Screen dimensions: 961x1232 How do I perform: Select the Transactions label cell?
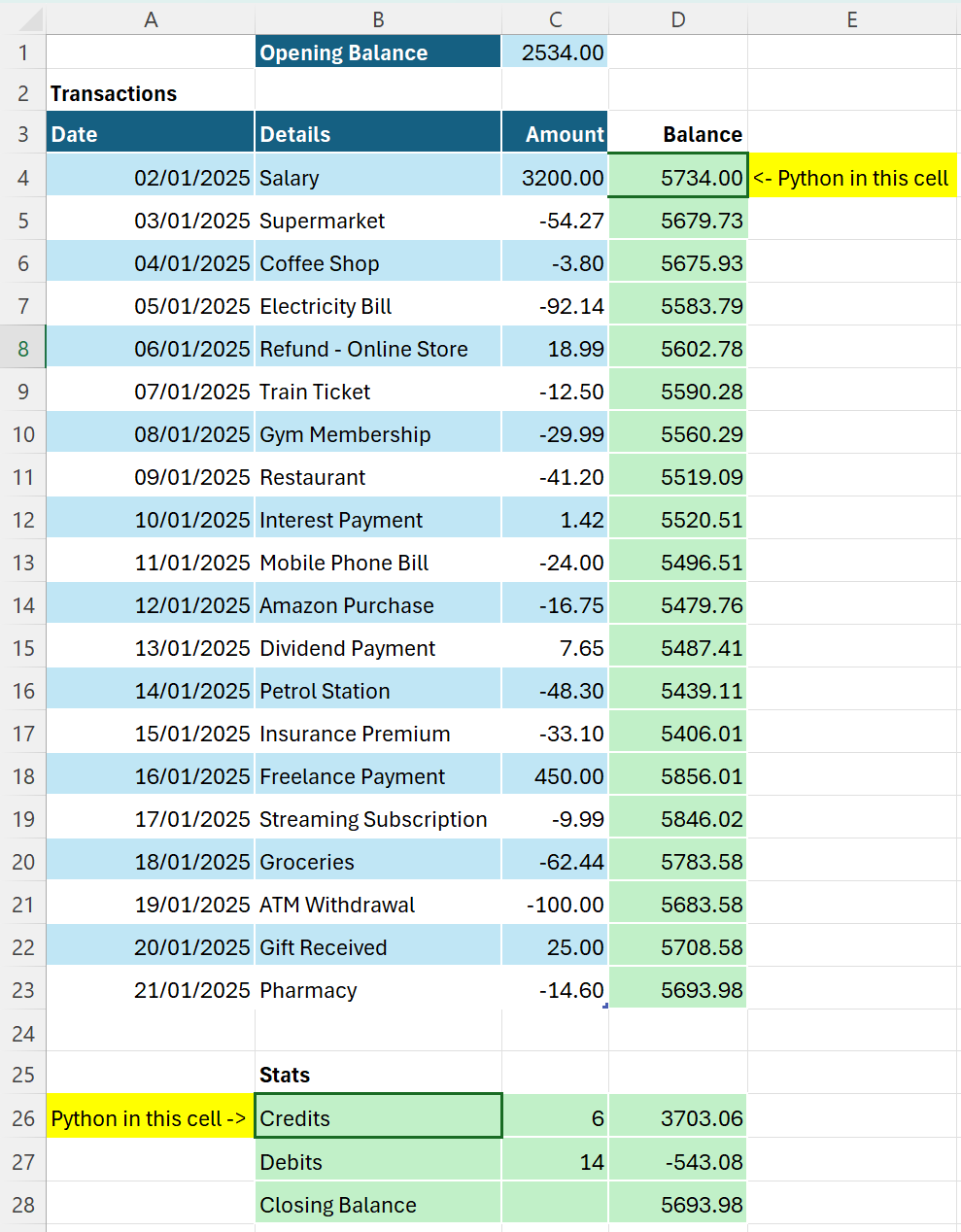pyautogui.click(x=151, y=93)
